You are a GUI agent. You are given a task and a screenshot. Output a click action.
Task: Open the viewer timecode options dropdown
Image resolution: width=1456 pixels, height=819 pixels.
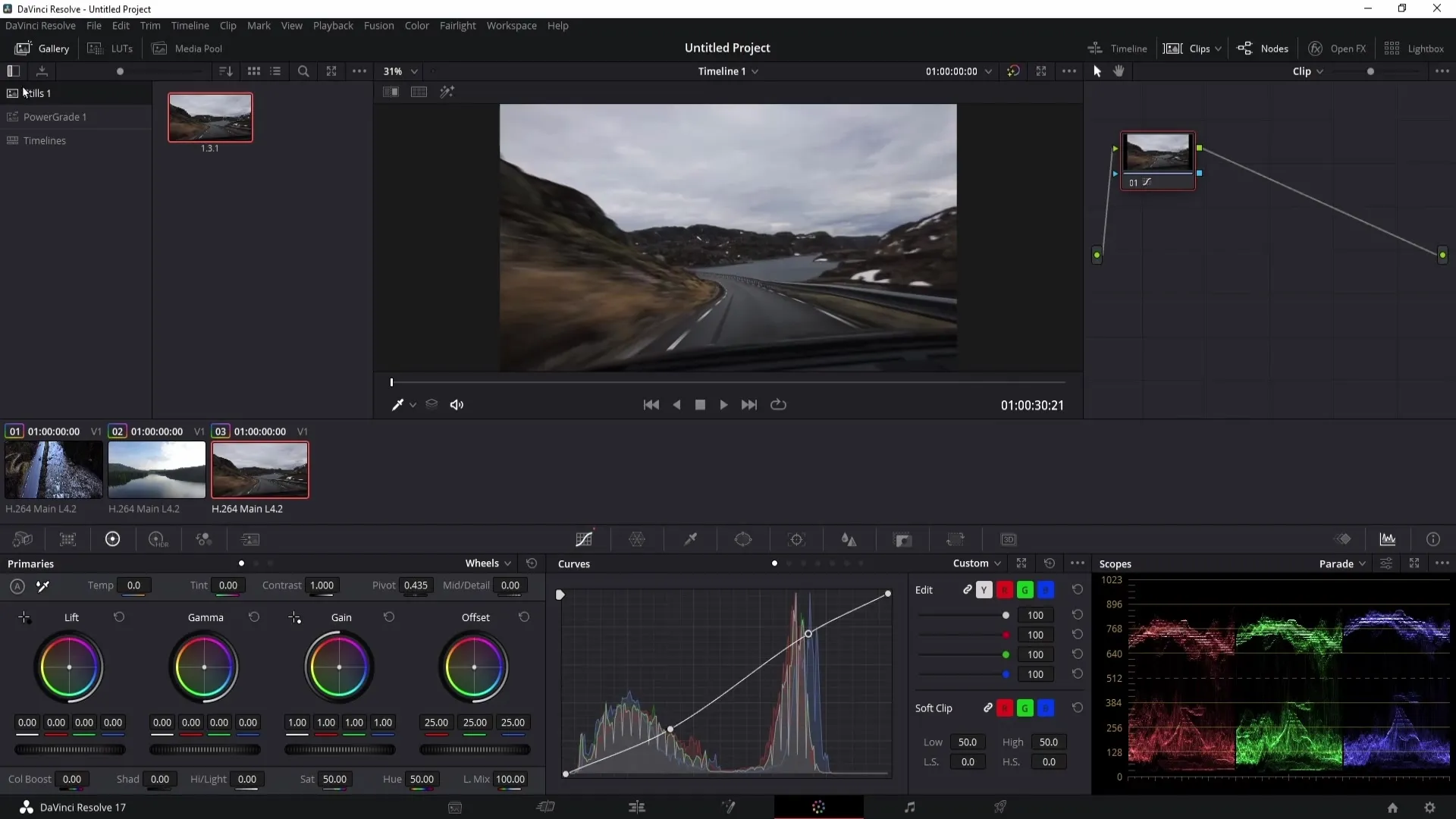coord(988,71)
